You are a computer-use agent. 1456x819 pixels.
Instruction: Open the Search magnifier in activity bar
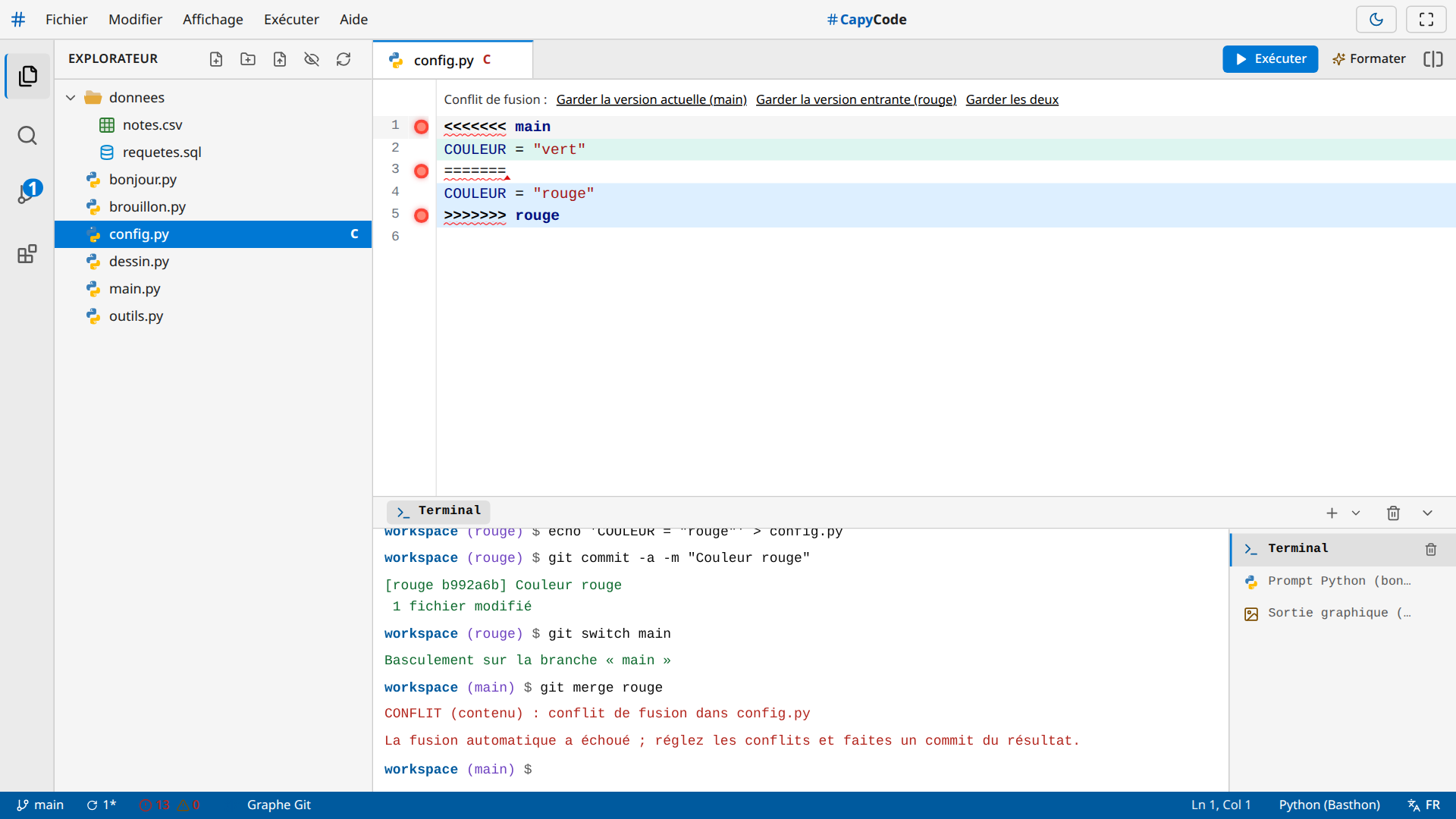27,136
